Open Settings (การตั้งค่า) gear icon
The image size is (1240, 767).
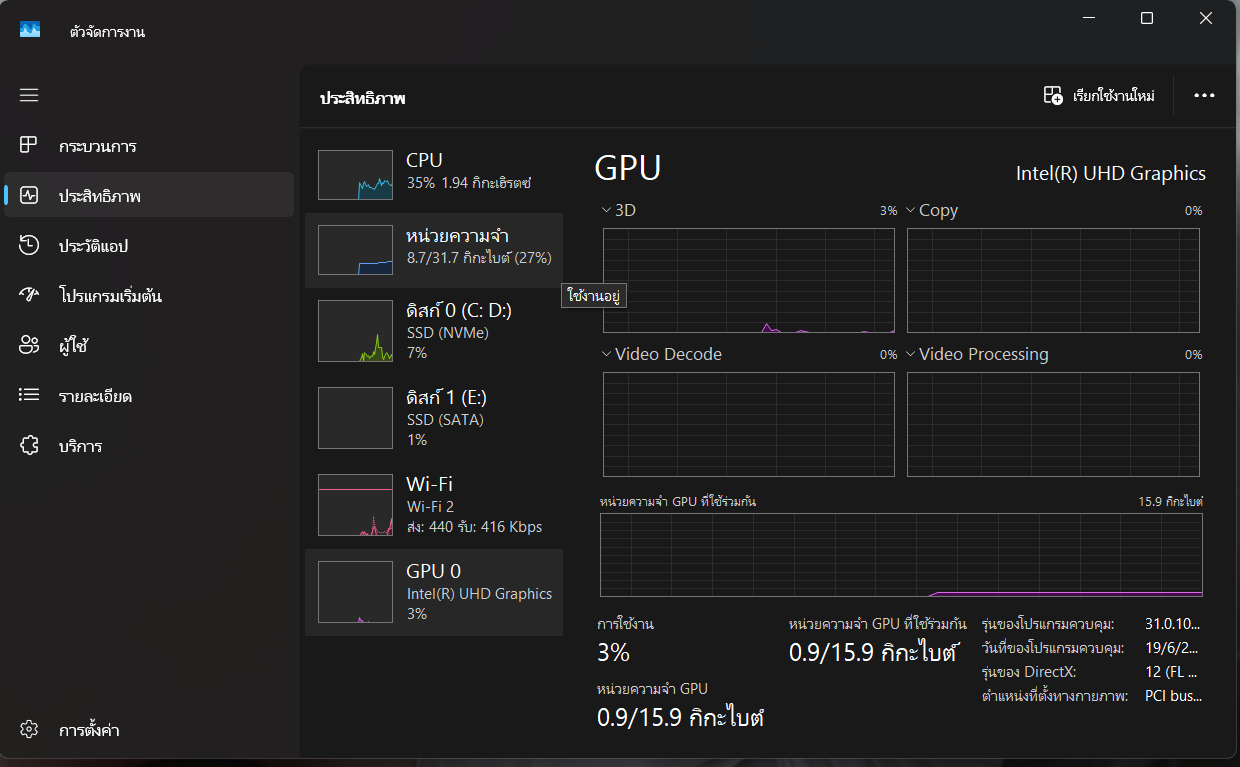29,730
